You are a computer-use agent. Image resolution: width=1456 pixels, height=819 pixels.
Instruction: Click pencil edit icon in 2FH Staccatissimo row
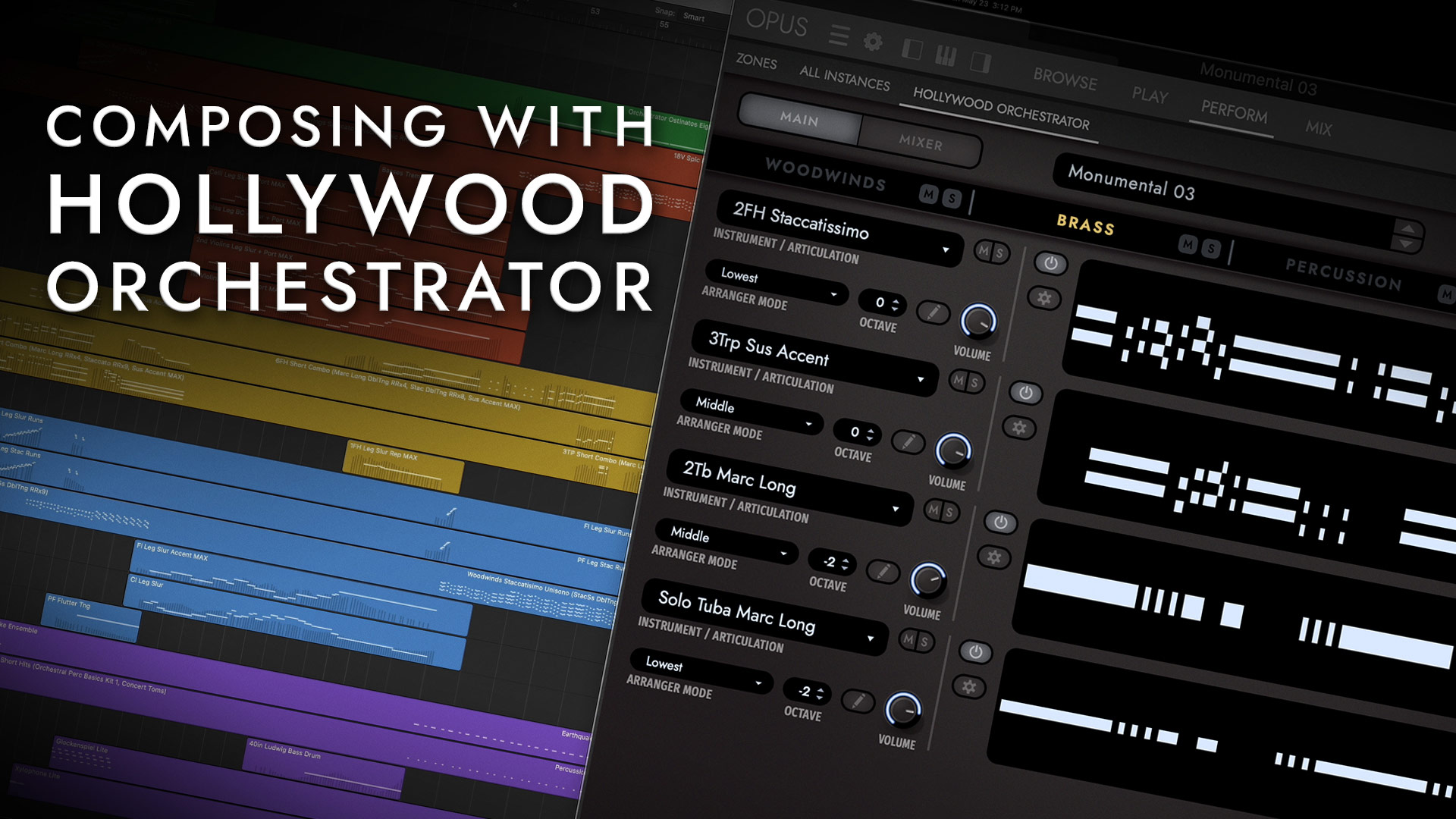[934, 312]
